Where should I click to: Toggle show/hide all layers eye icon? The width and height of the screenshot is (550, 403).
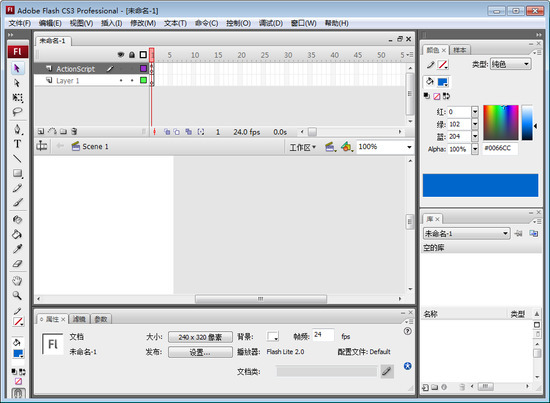click(x=121, y=55)
